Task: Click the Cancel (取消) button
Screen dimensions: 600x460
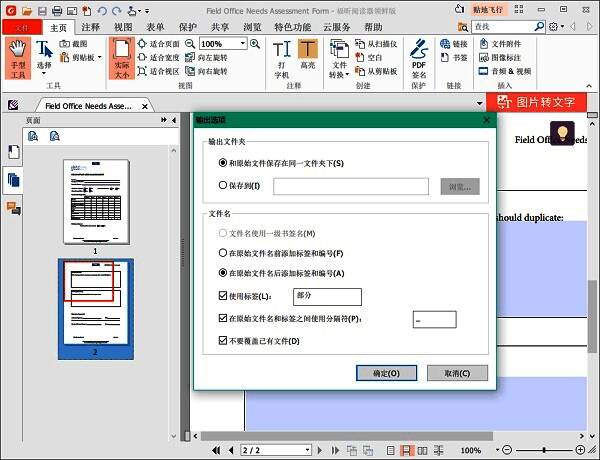Action: 457,373
